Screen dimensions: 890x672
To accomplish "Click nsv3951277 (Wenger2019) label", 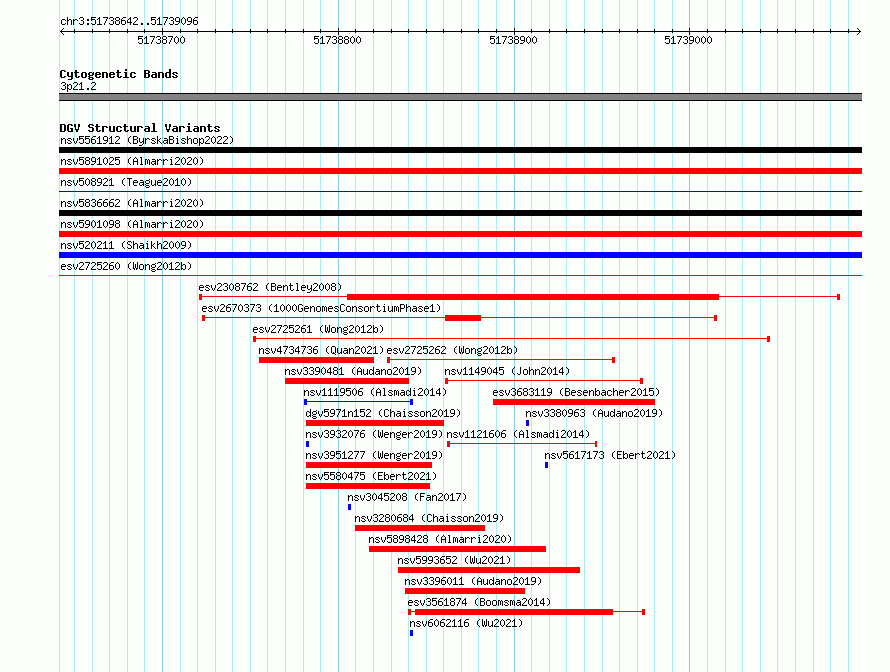I will pyautogui.click(x=374, y=455).
